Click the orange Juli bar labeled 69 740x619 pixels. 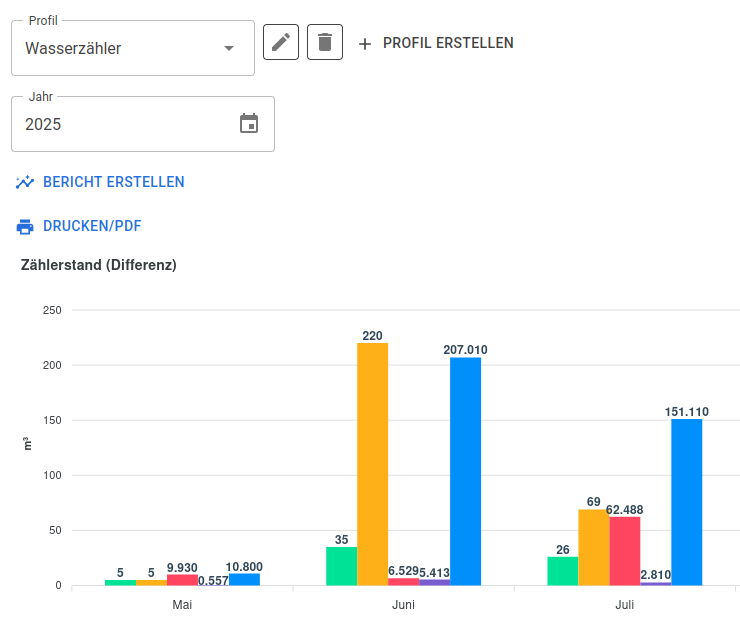click(594, 547)
